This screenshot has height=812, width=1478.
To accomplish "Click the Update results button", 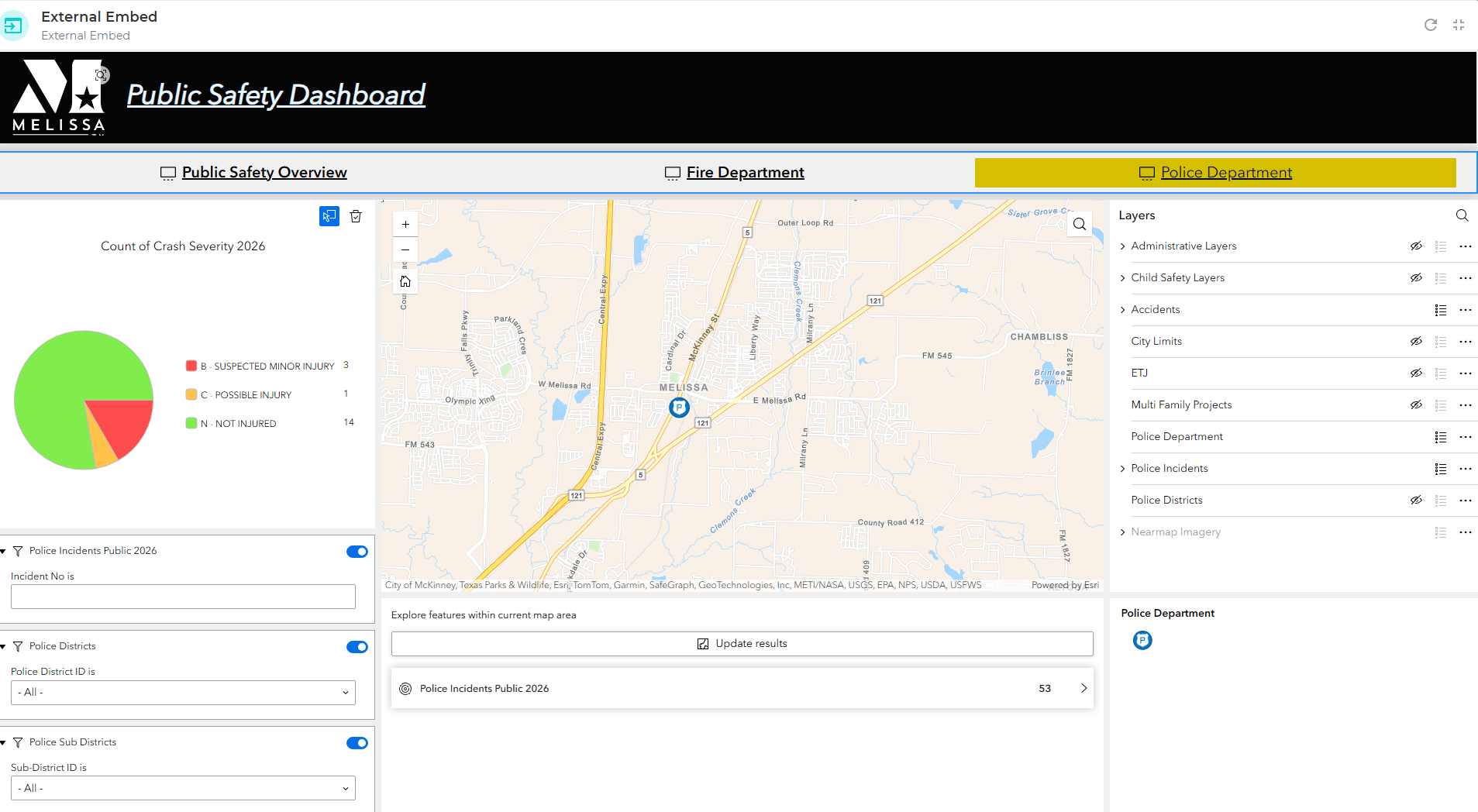I will [742, 644].
